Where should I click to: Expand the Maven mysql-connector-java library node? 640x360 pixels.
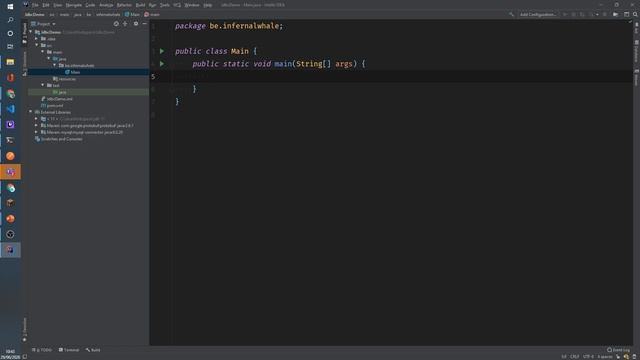37,132
